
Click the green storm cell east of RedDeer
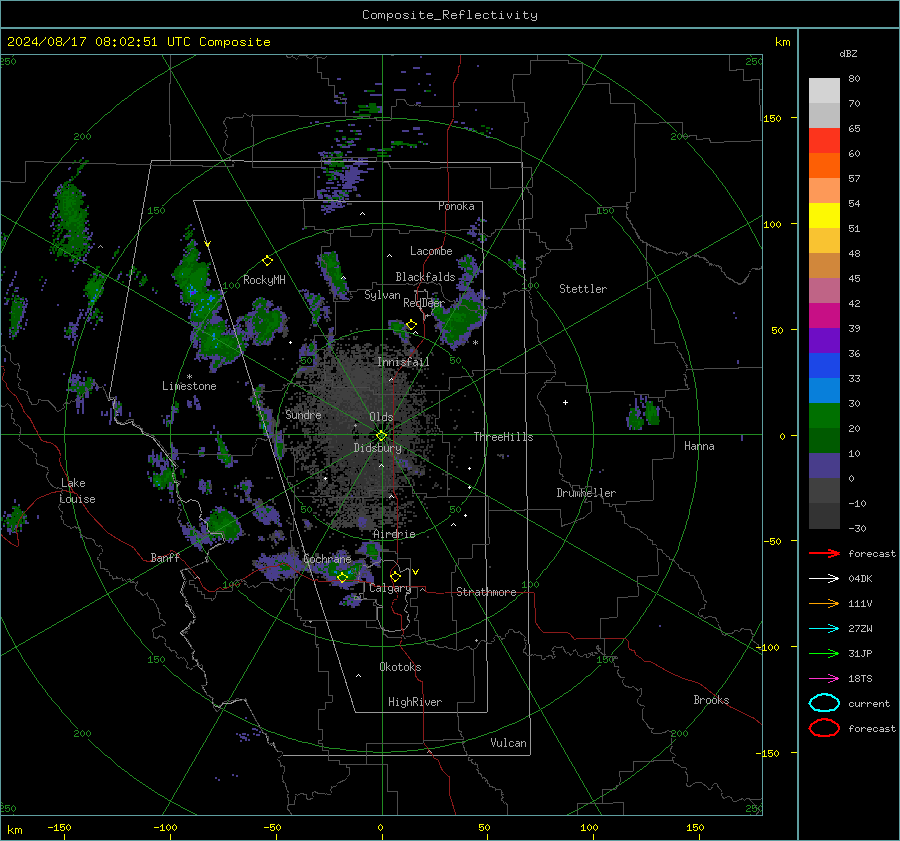pos(461,322)
